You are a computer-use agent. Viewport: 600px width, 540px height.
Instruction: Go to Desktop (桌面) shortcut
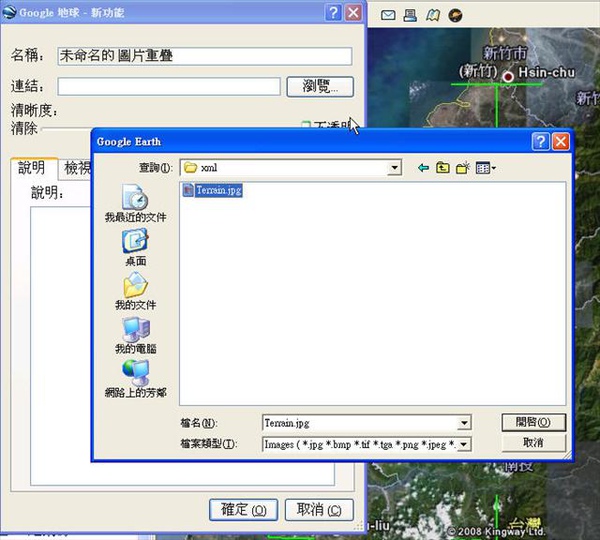pos(135,247)
